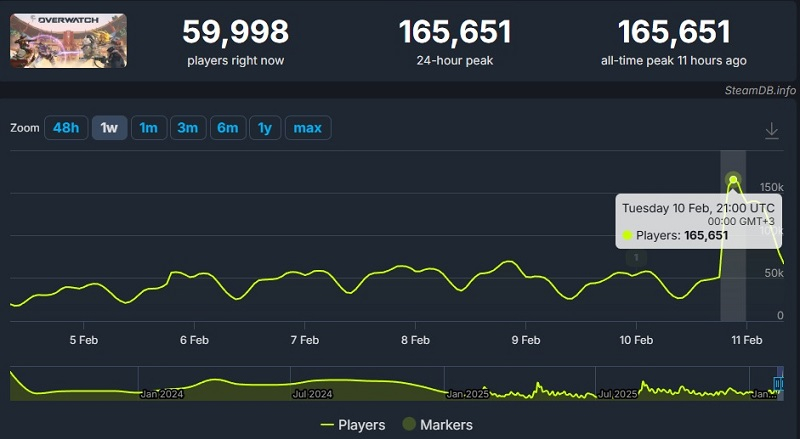Screen dimensions: 800x439
Task: Click marker 1 on the chart
Action: point(636,257)
